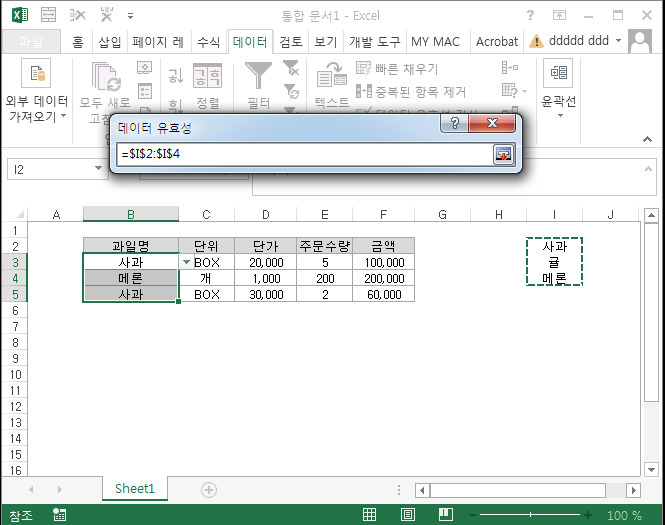The image size is (665, 525).
Task: Switch to the 홈 ribbon tab
Action: click(78, 42)
